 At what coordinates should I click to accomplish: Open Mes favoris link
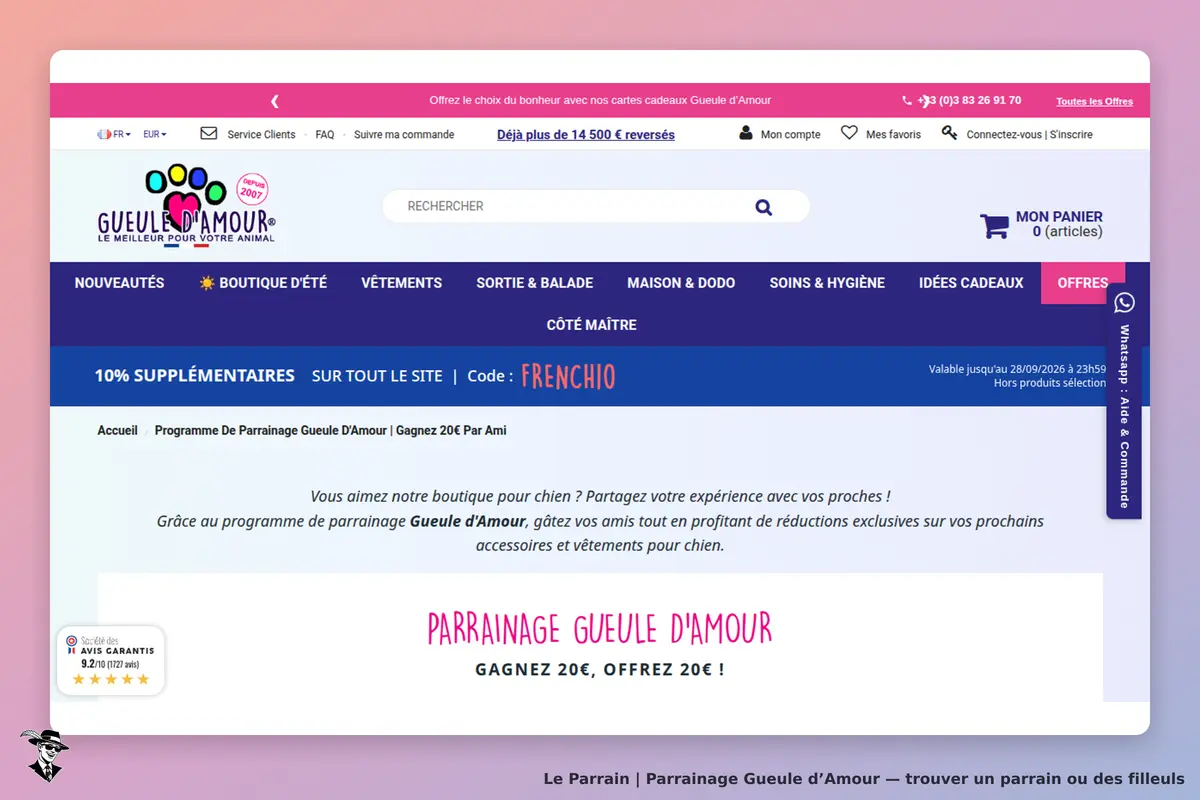coord(893,134)
